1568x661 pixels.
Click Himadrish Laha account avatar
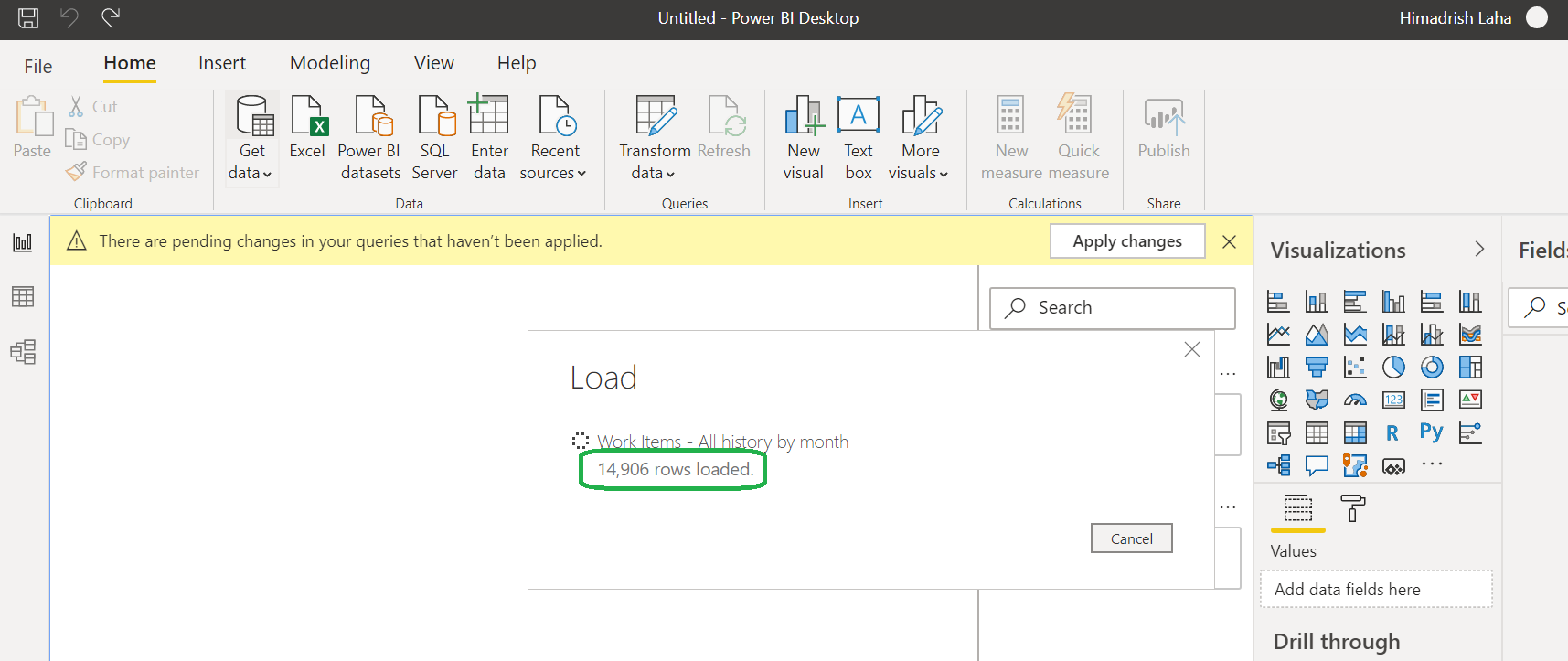[1537, 17]
